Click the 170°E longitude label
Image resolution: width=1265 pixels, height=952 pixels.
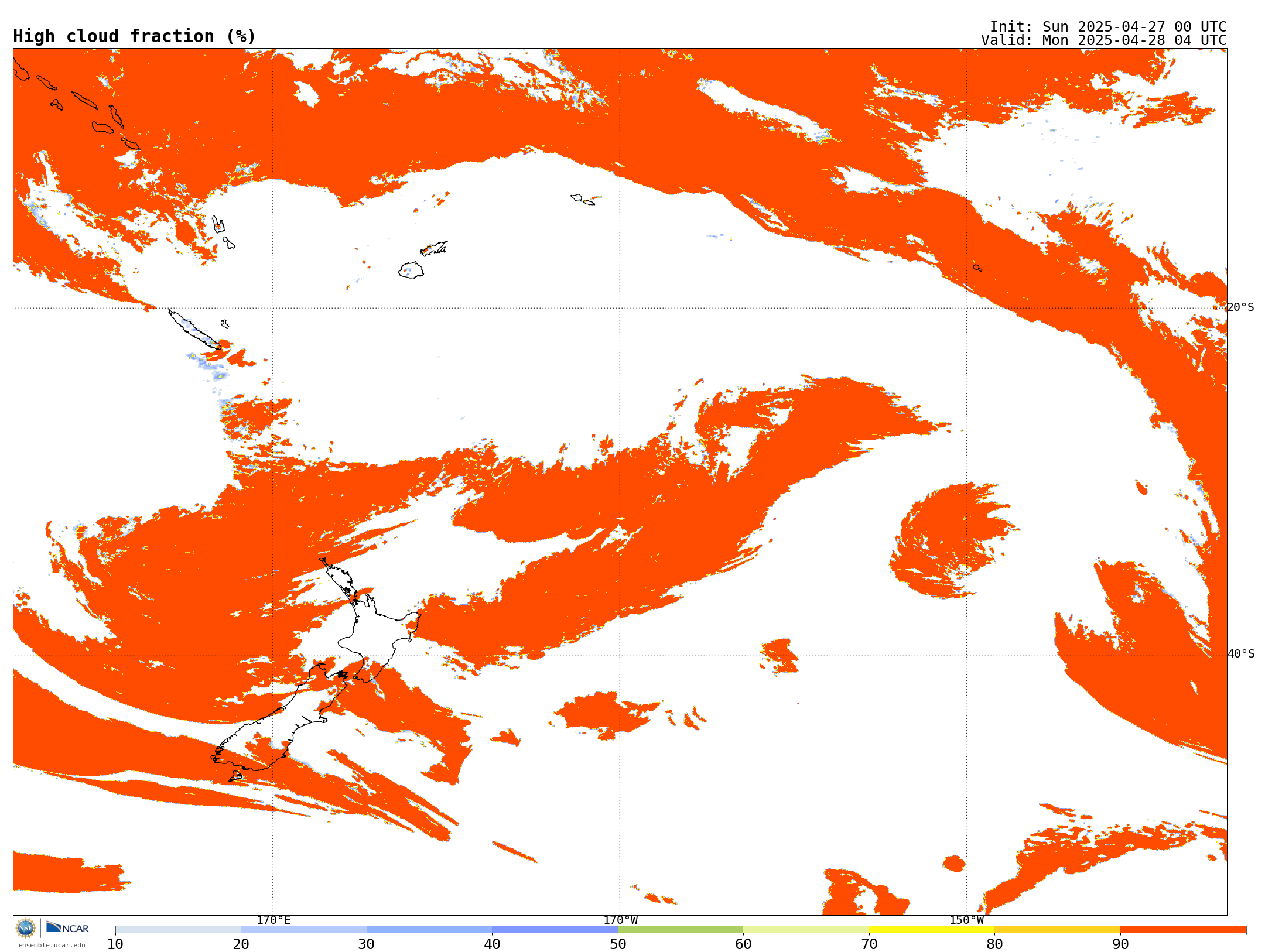click(273, 920)
